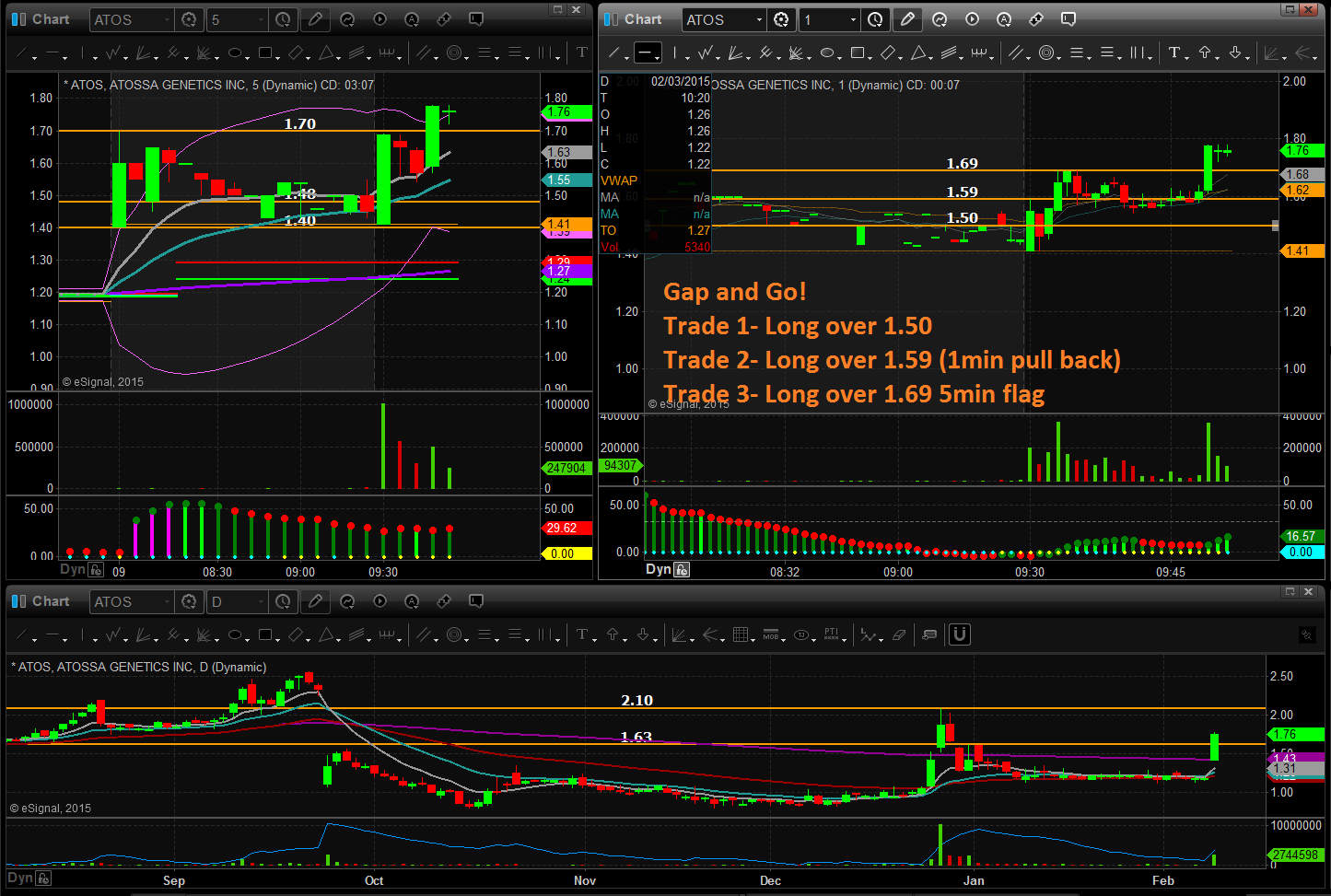Image resolution: width=1331 pixels, height=896 pixels.
Task: Open studies icon in 5-minute chart header
Action: (x=347, y=19)
